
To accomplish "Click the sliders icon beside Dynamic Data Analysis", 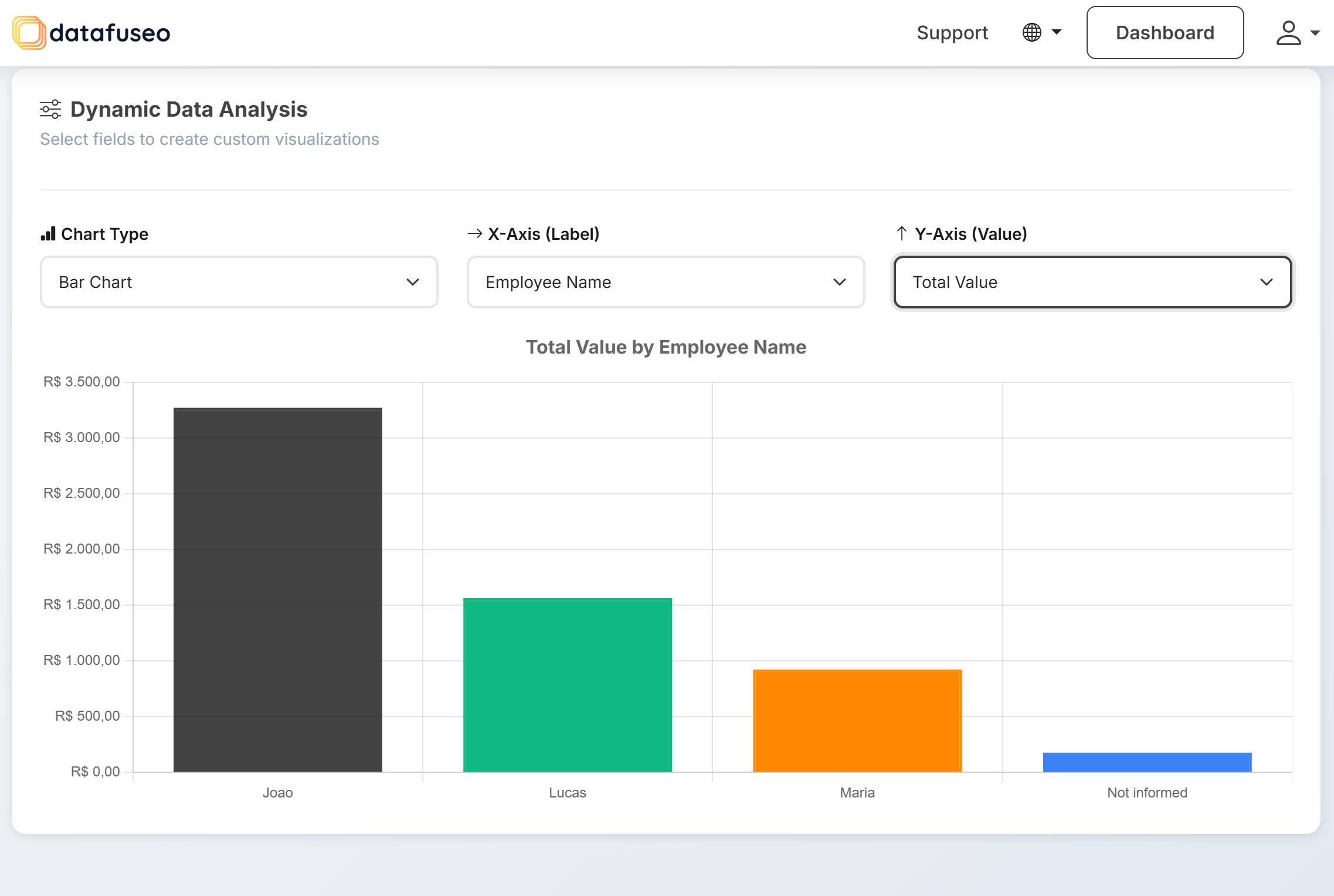I will point(50,109).
